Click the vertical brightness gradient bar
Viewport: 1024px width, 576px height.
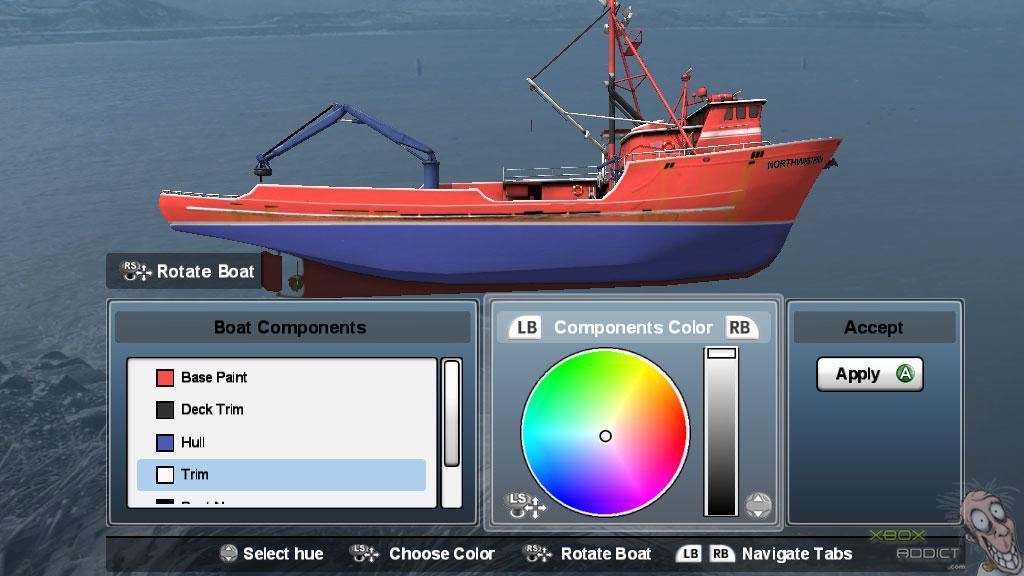tap(722, 432)
